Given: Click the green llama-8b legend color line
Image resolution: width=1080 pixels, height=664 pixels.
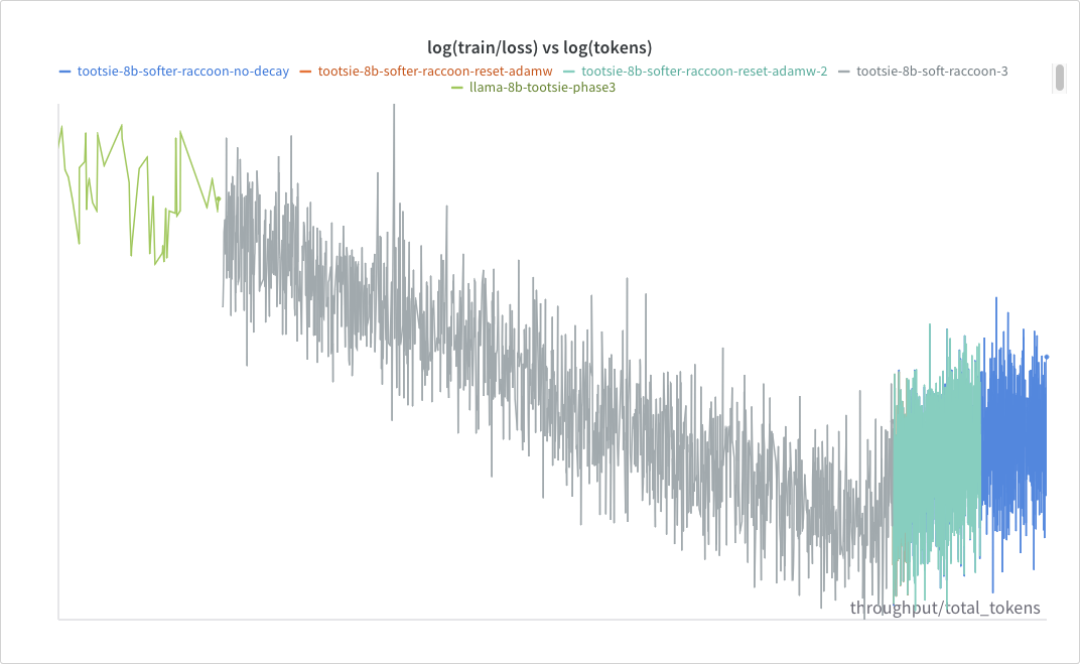Looking at the screenshot, I should (457, 88).
